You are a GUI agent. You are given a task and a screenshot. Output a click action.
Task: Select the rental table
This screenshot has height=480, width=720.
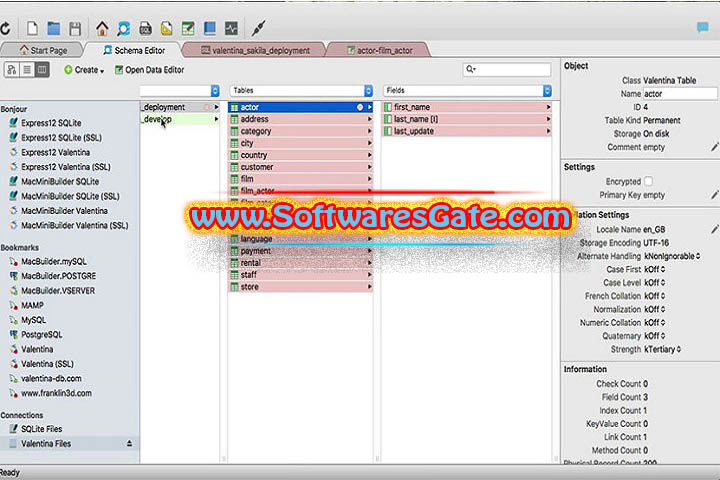301,263
